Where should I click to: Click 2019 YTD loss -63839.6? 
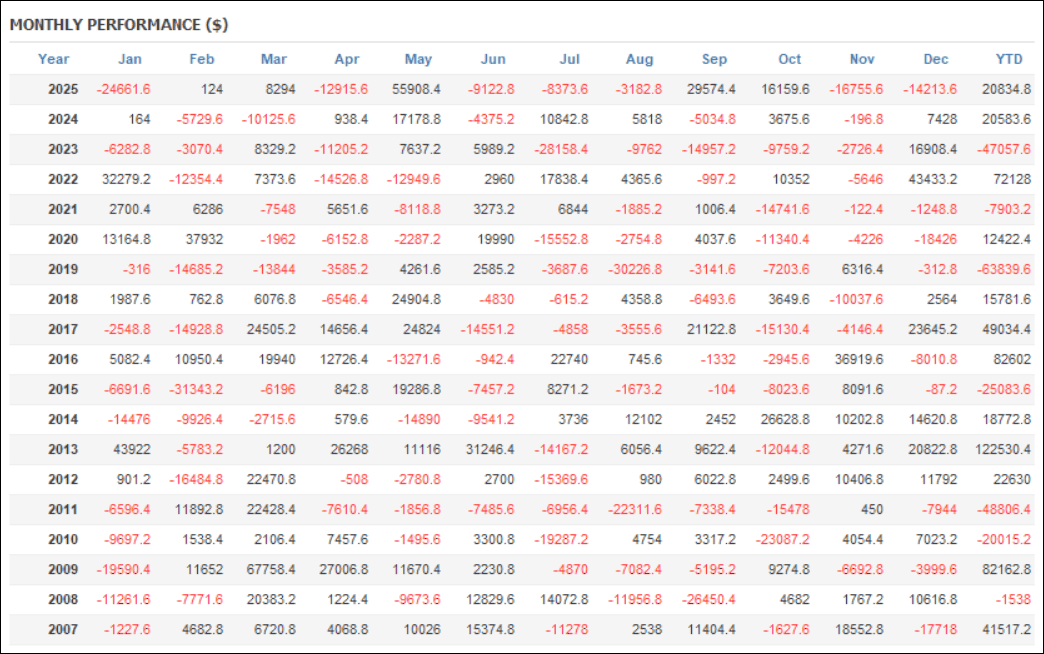pos(1003,269)
